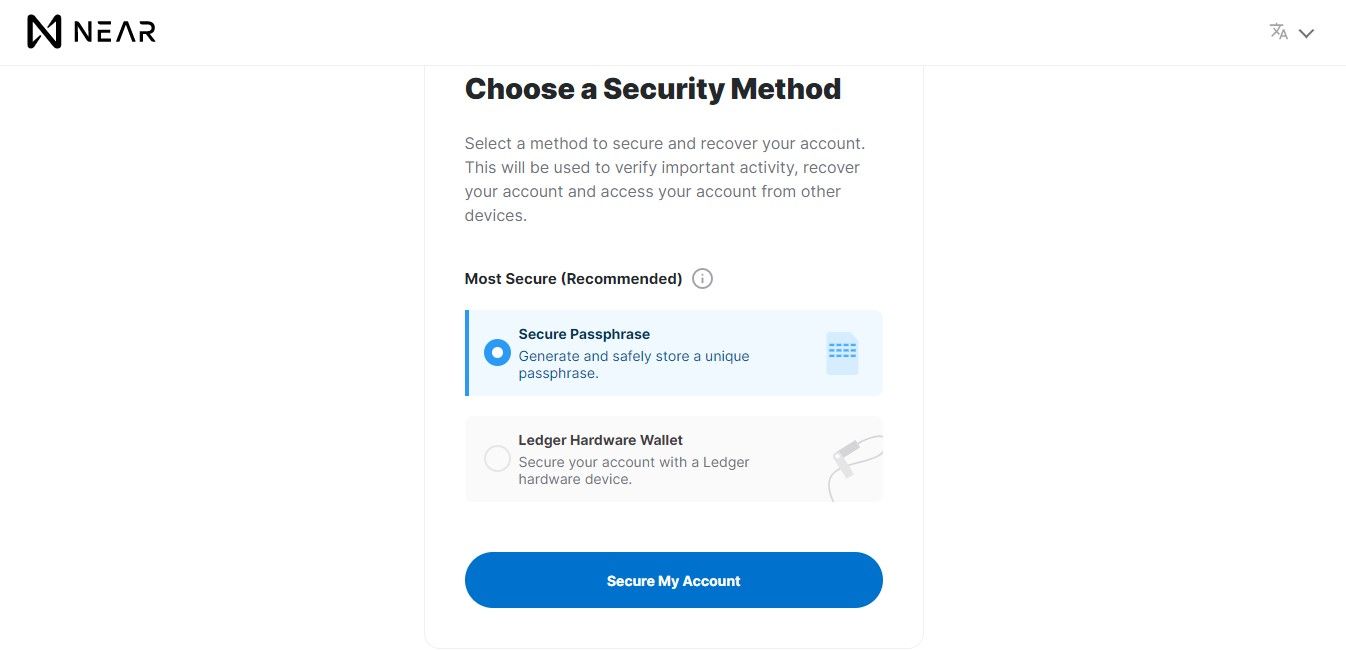Click the Most Secure (Recommended) label

[x=573, y=279]
